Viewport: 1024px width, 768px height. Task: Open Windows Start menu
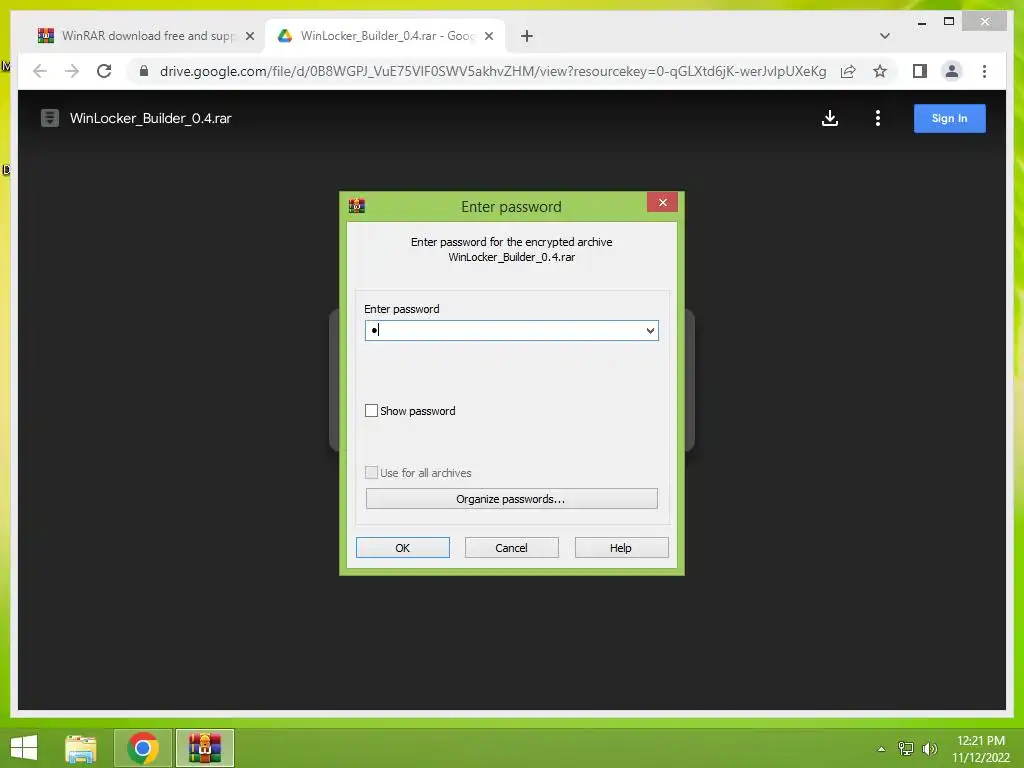pos(24,748)
